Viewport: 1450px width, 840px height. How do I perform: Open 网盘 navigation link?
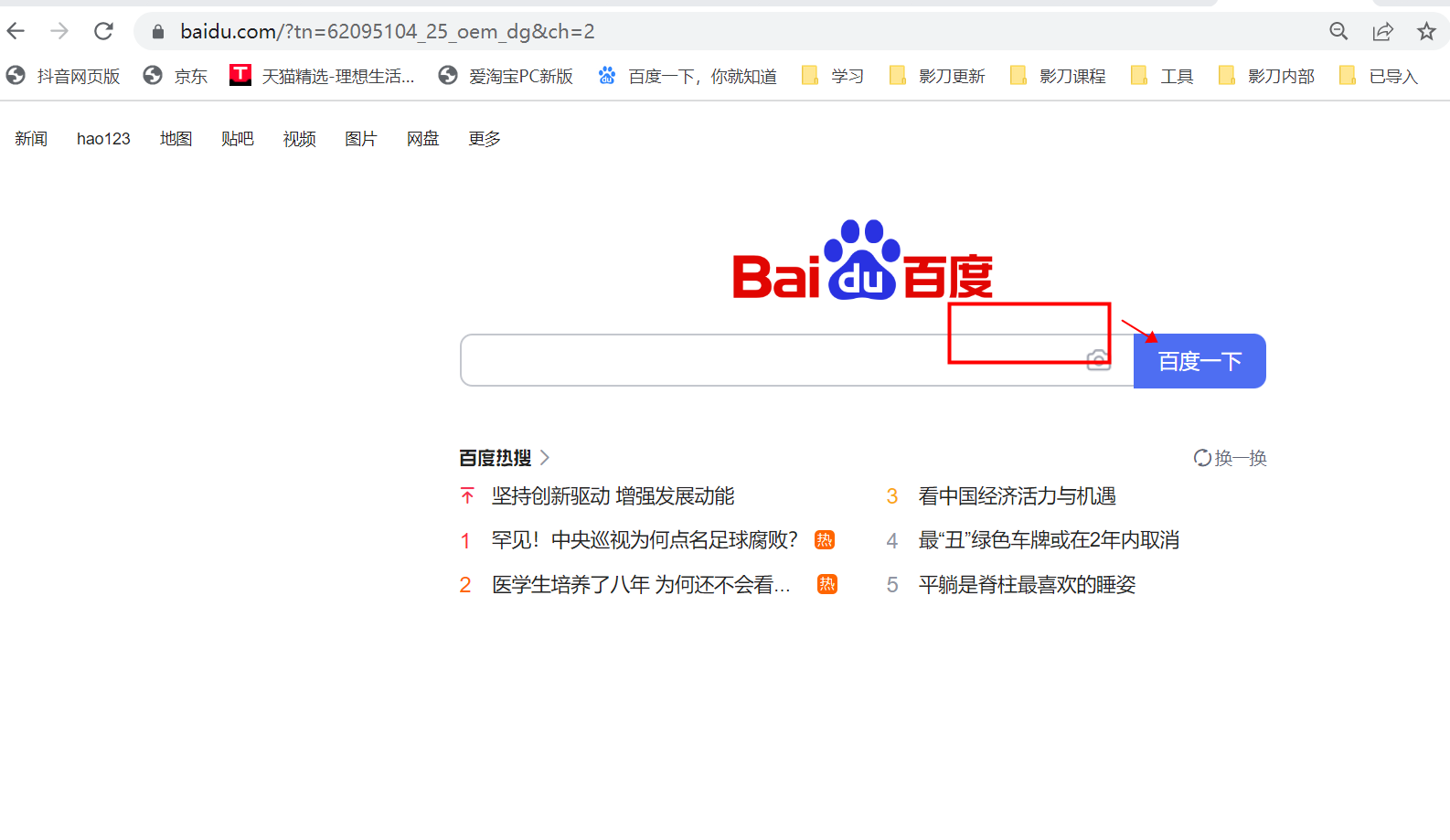coord(423,139)
